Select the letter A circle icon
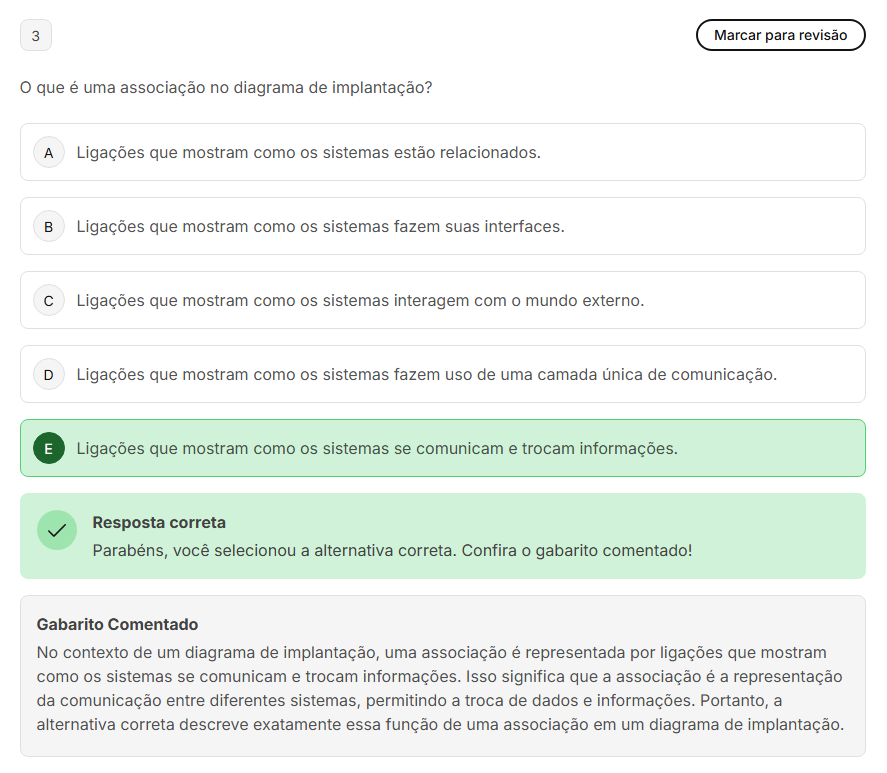Screen dimensions: 887x773 click(x=48, y=152)
